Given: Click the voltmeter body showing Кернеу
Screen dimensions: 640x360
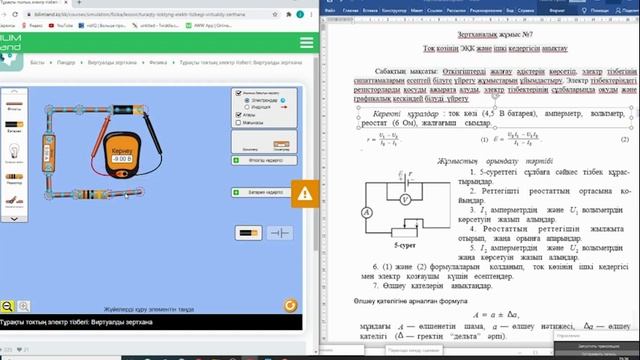Looking at the screenshot, I should pyautogui.click(x=121, y=156).
